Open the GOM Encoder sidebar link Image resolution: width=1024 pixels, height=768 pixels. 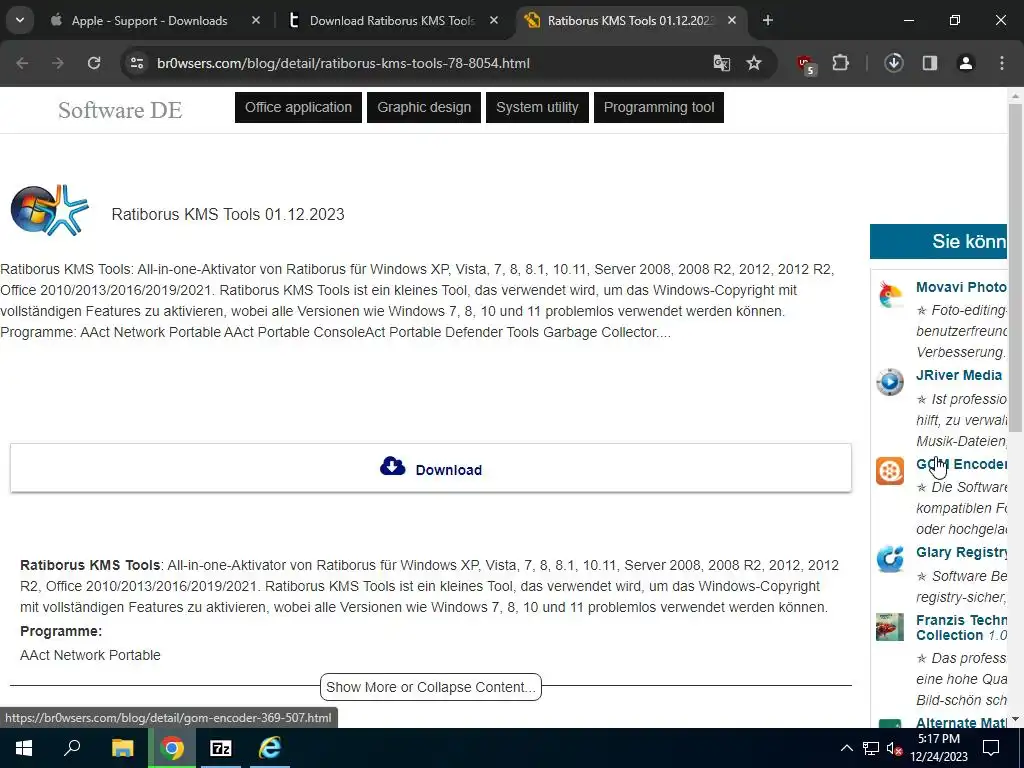coord(961,464)
